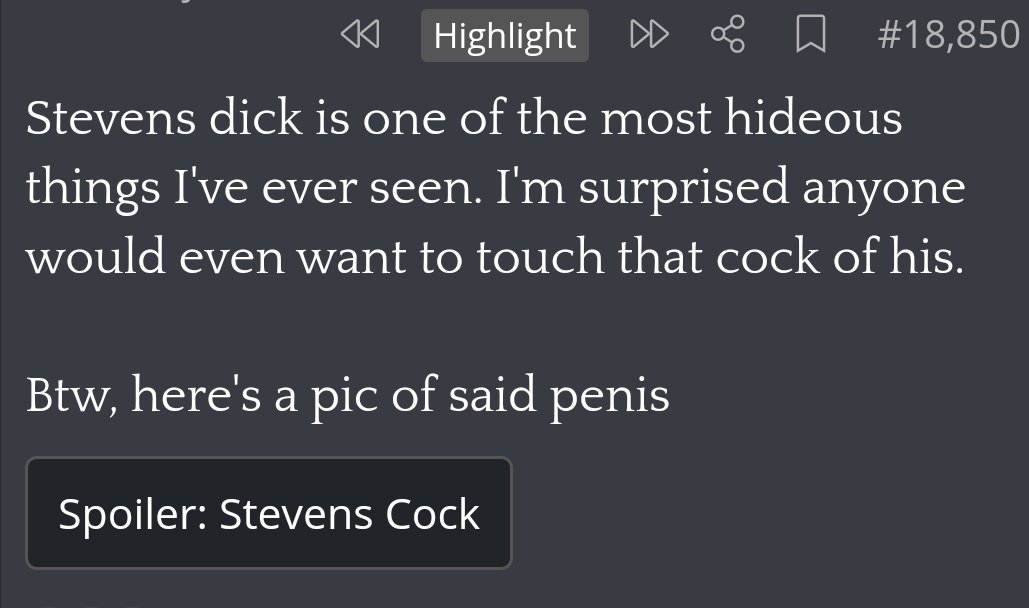Click the "Btw, here's a pic" line
1029x608 pixels.
coord(347,395)
